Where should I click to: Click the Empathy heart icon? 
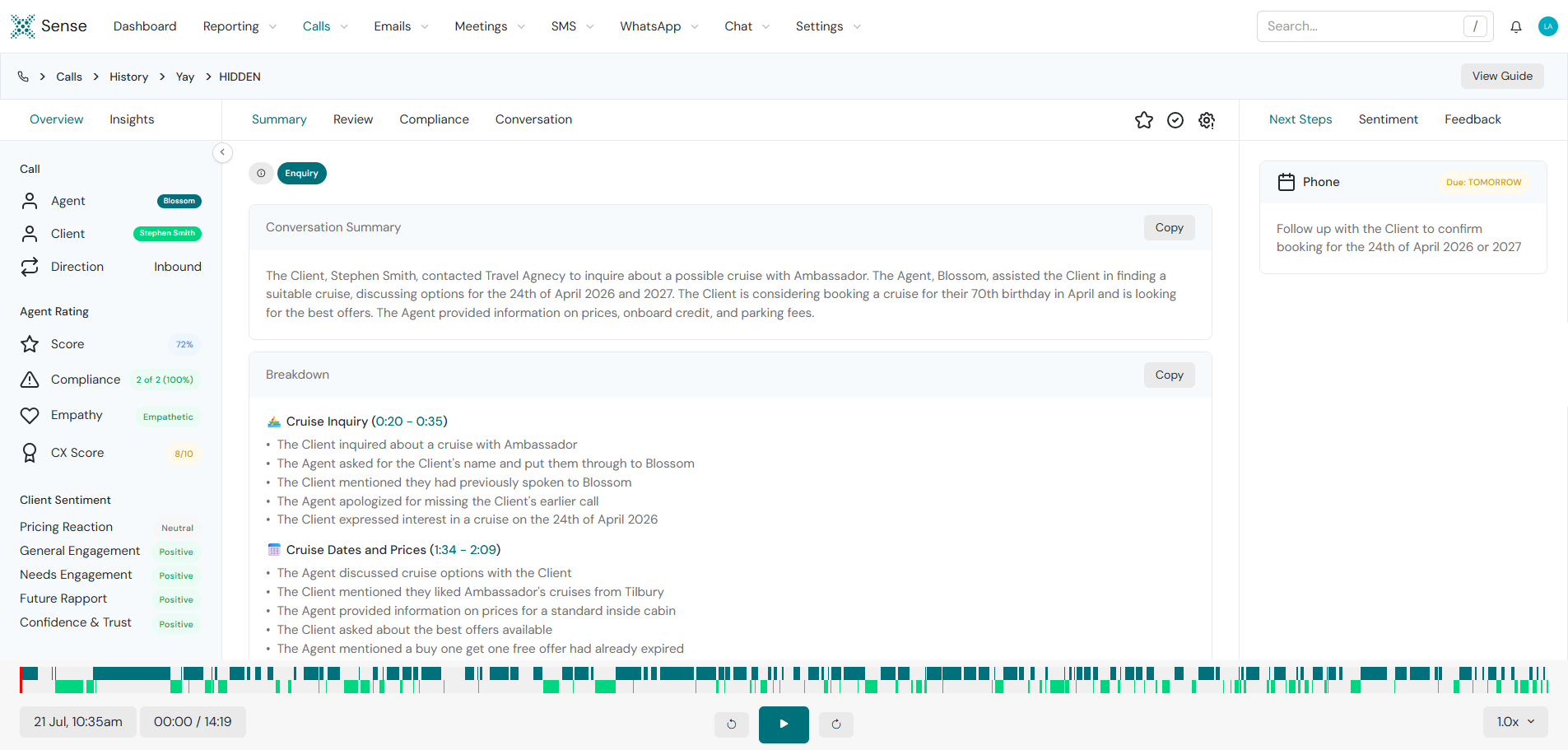30,415
